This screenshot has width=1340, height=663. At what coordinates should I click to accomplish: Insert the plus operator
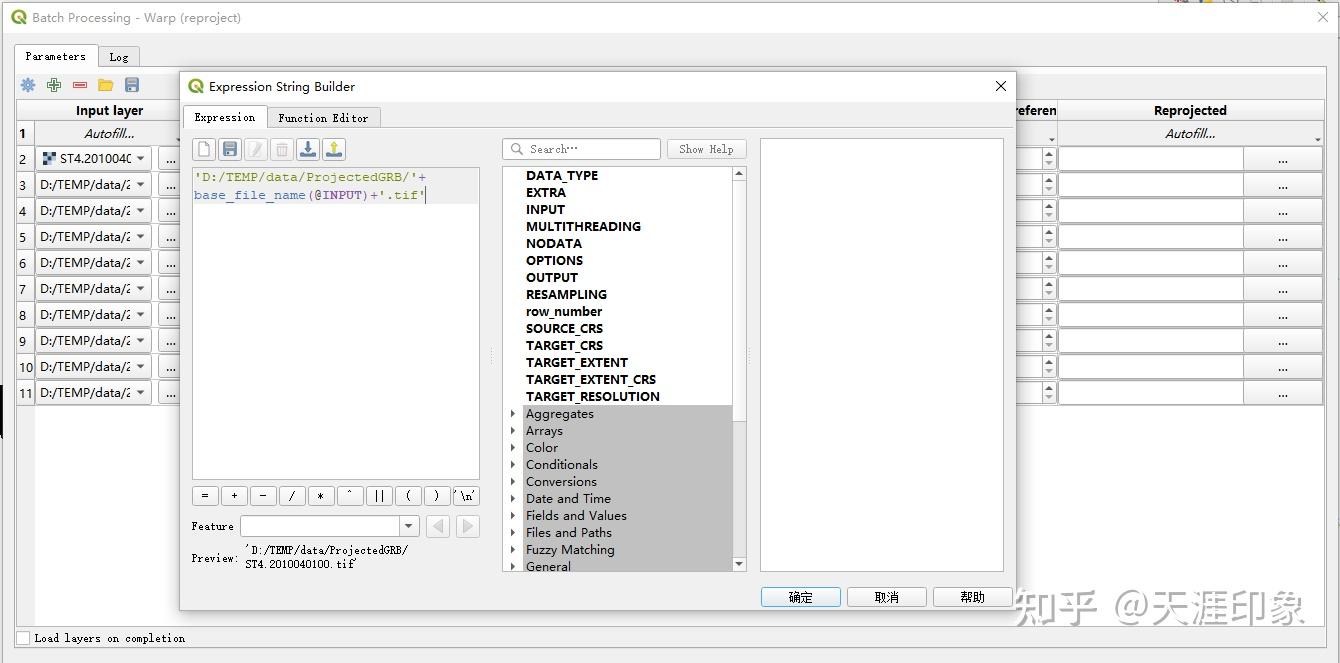[234, 496]
